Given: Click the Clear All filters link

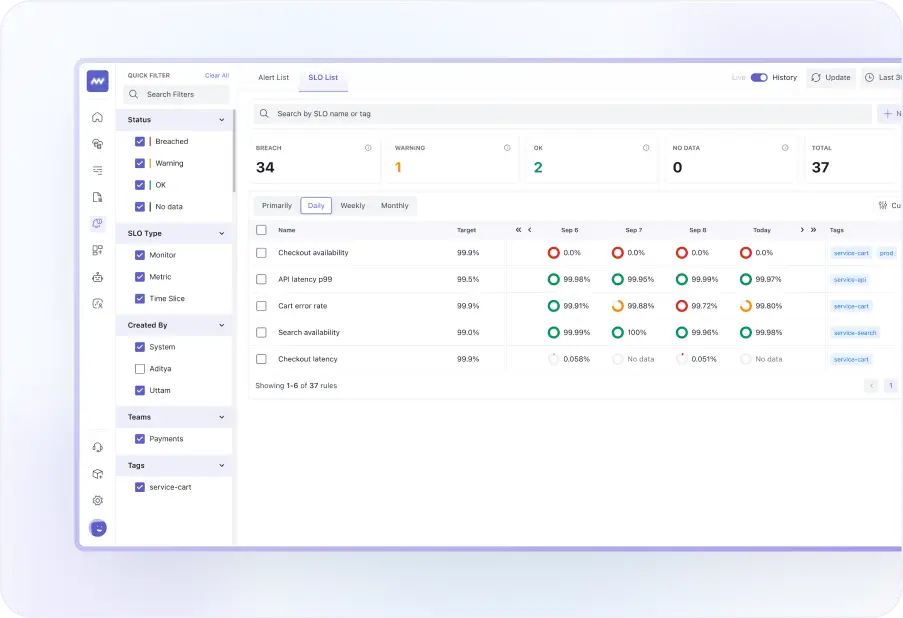Looking at the screenshot, I should 217,75.
